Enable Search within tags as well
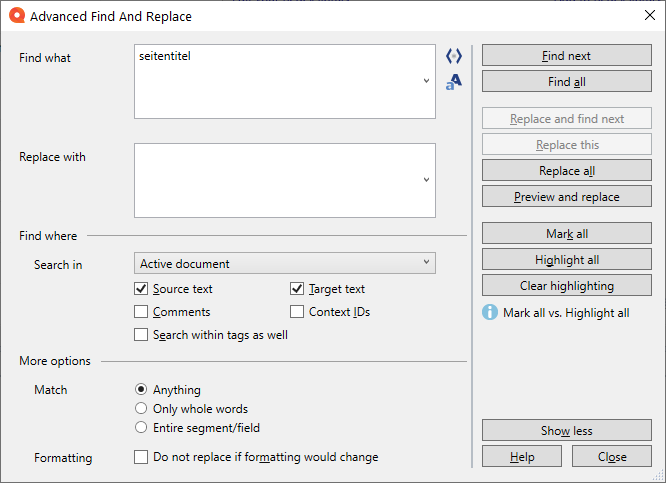666x483 pixels. point(141,335)
